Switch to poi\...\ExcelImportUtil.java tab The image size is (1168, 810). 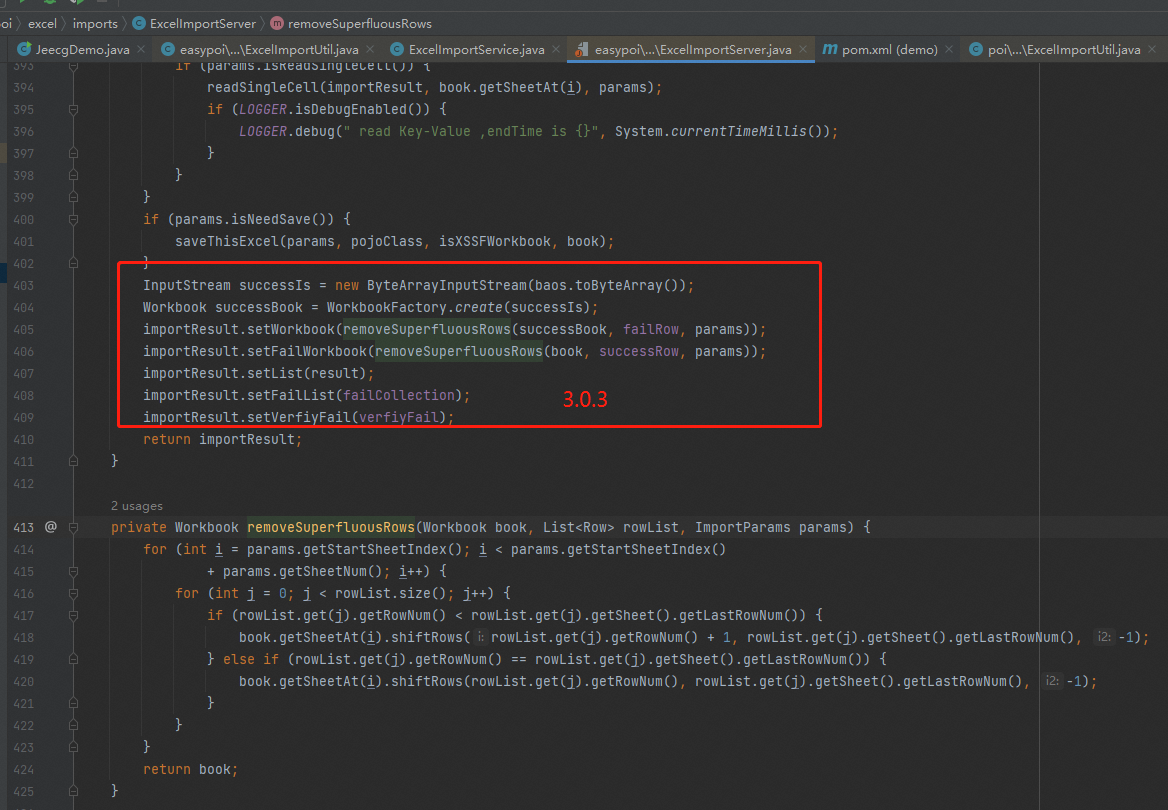1064,49
